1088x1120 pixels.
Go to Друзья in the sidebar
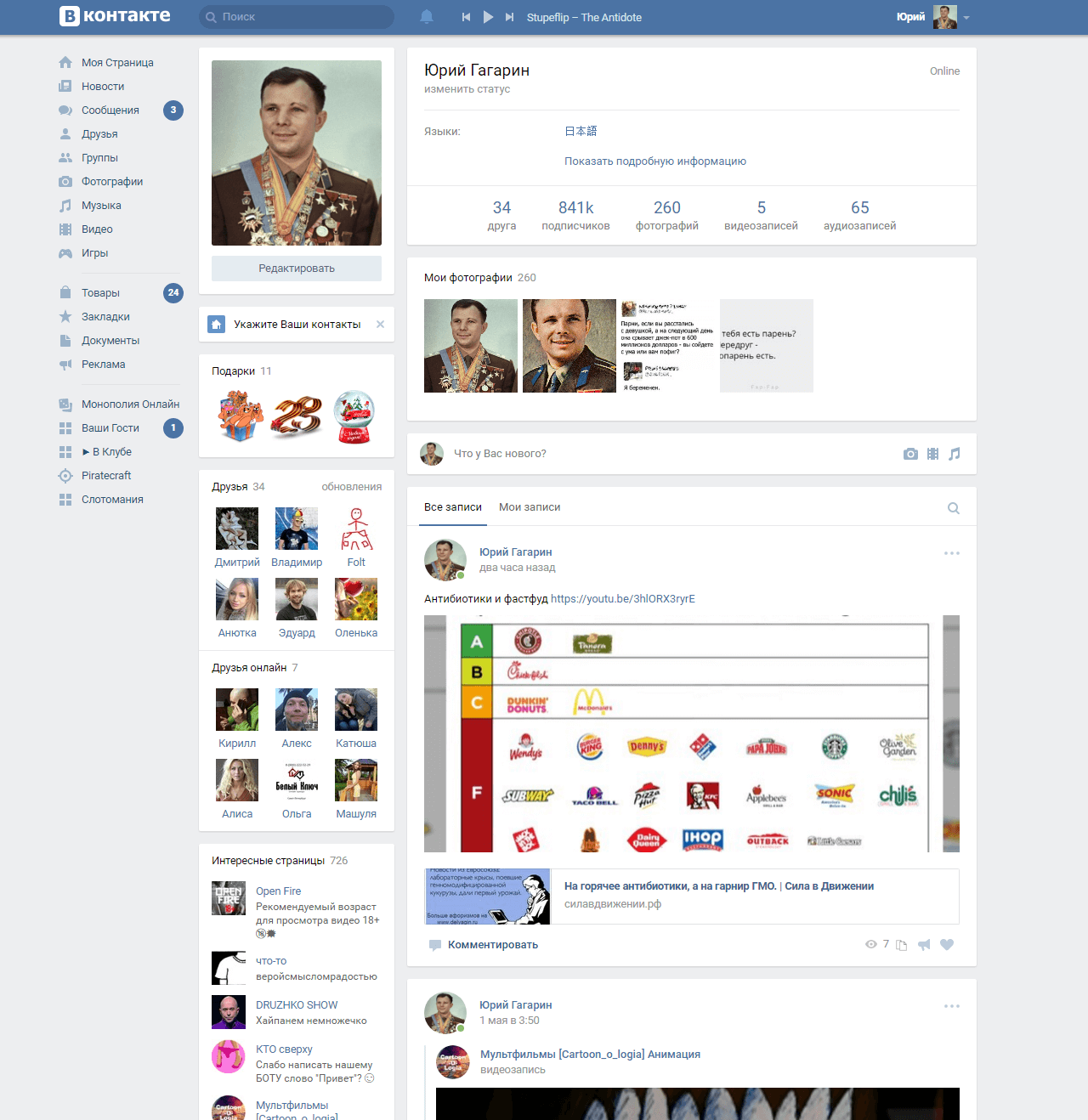tap(99, 134)
